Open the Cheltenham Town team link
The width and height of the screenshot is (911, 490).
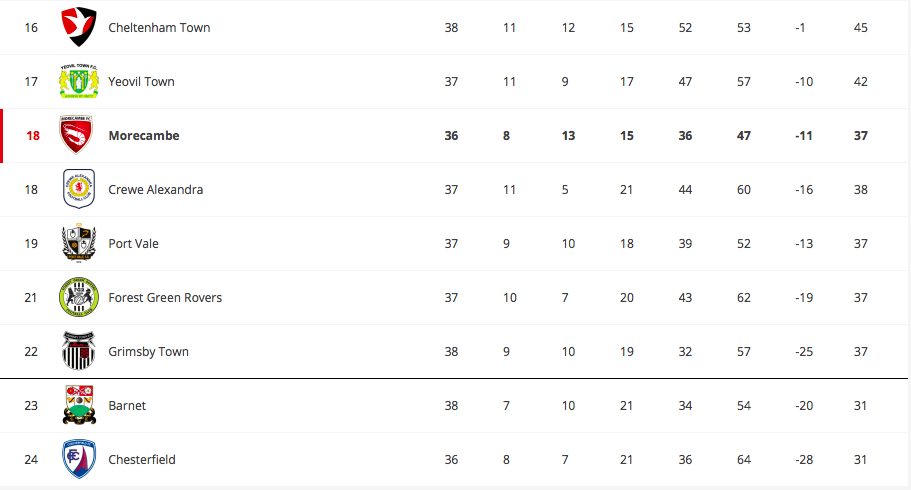pos(159,27)
